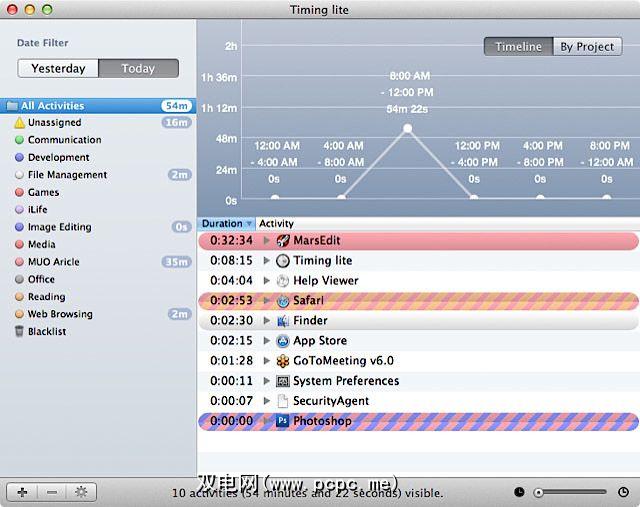Screen dimensions: 640x507
Task: Open the gear settings menu
Action: [81, 492]
